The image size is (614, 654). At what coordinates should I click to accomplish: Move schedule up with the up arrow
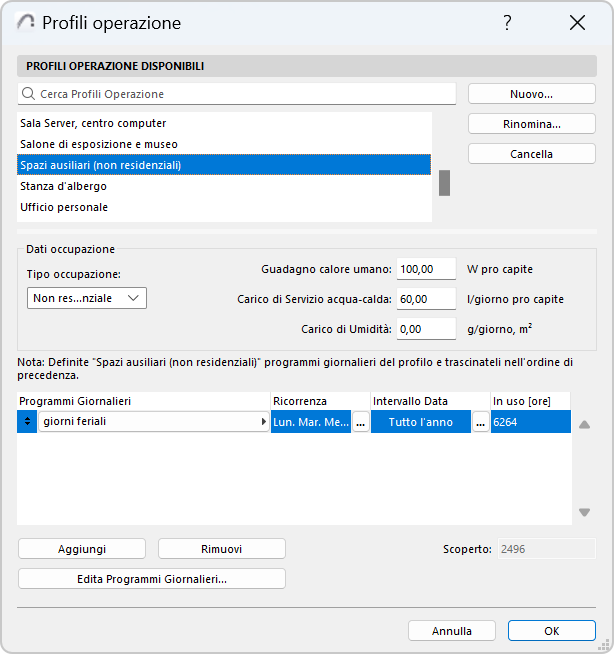(x=584, y=424)
